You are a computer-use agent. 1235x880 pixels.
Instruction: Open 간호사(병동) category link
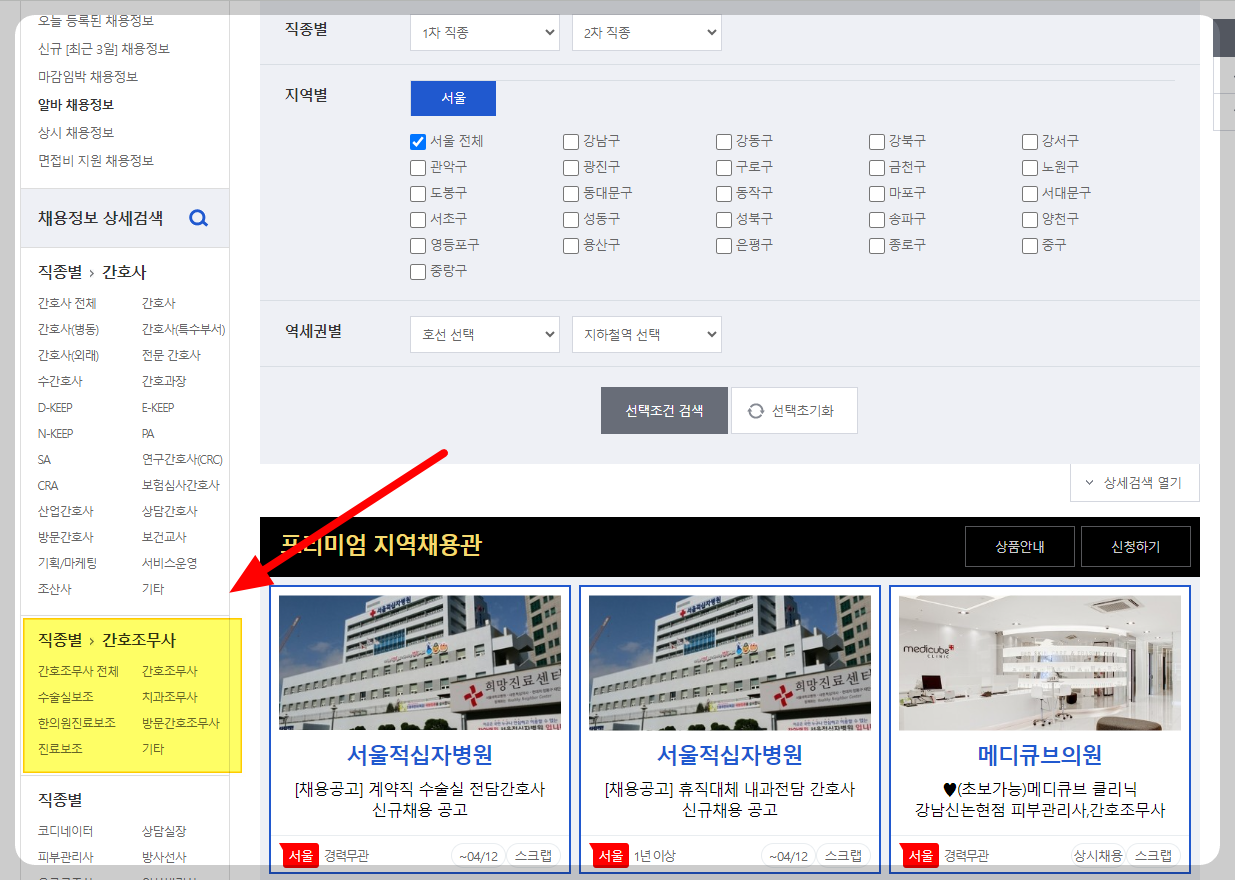pos(68,329)
